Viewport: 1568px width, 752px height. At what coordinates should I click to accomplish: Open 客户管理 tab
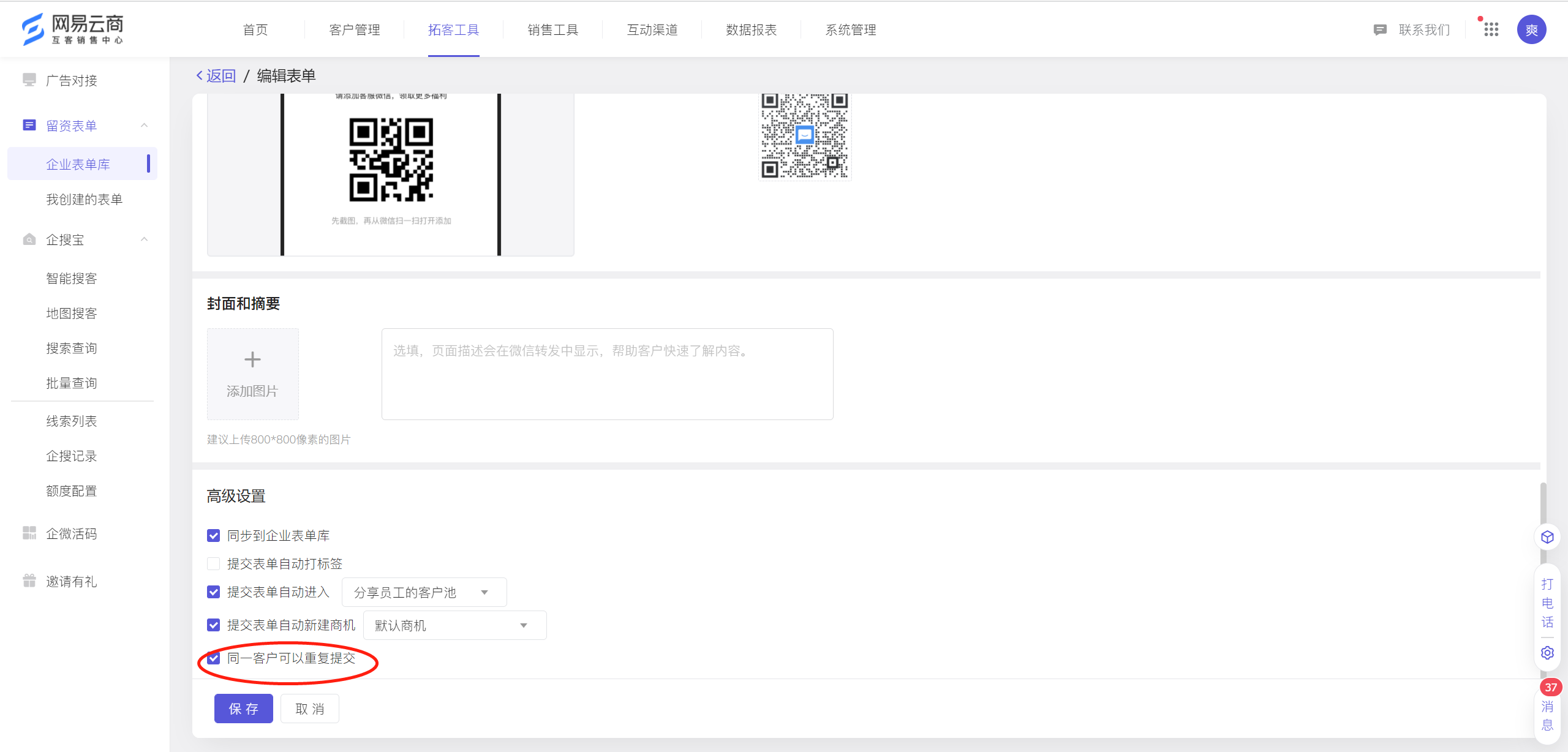(x=355, y=30)
